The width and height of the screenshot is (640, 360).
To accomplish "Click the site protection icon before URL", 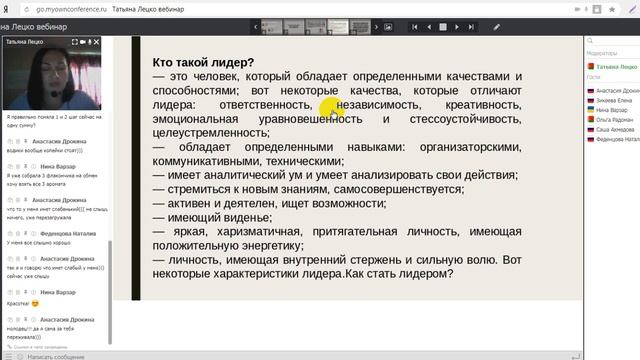I will click(x=27, y=9).
